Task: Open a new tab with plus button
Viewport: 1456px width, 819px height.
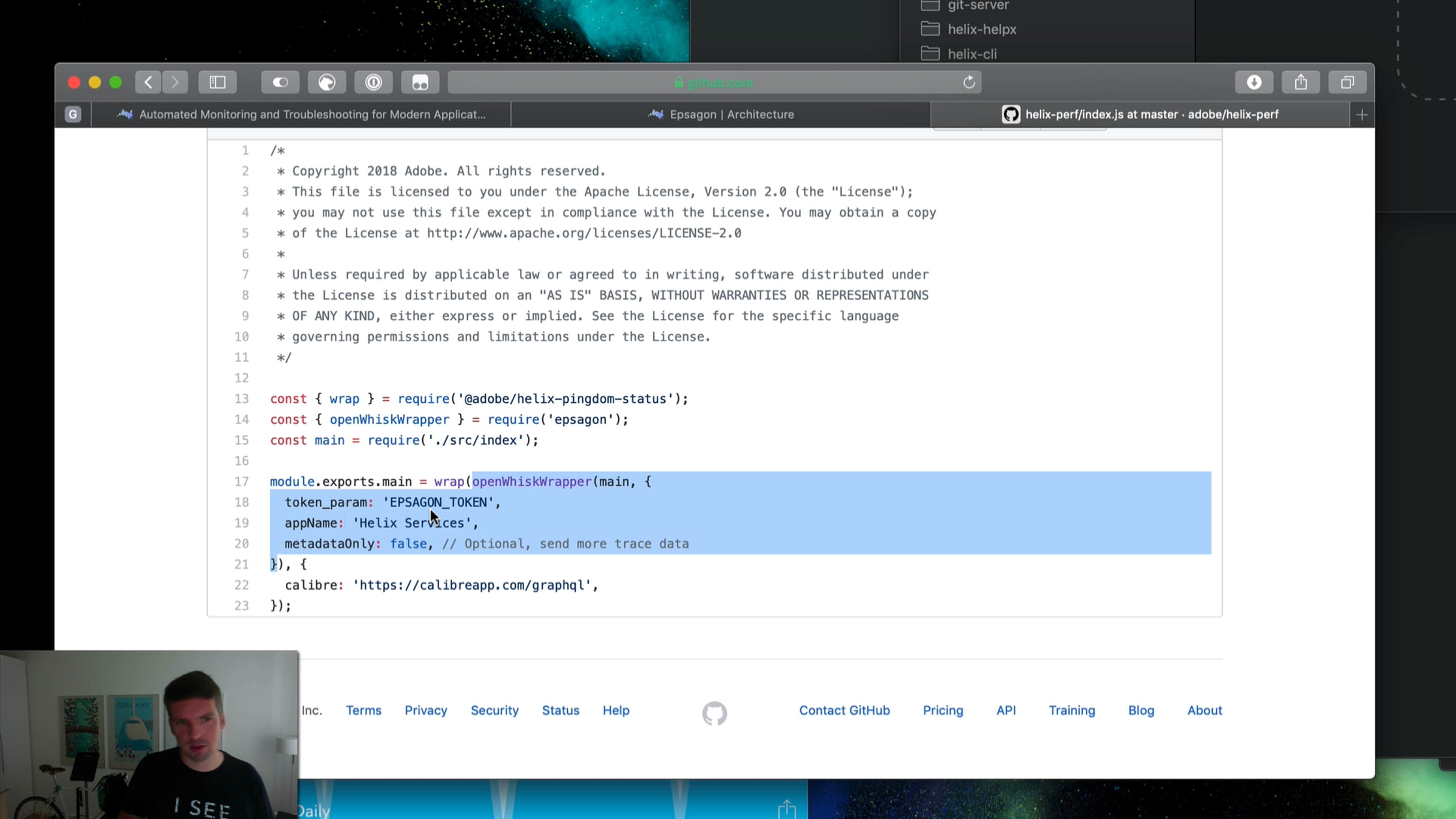Action: click(x=1362, y=115)
